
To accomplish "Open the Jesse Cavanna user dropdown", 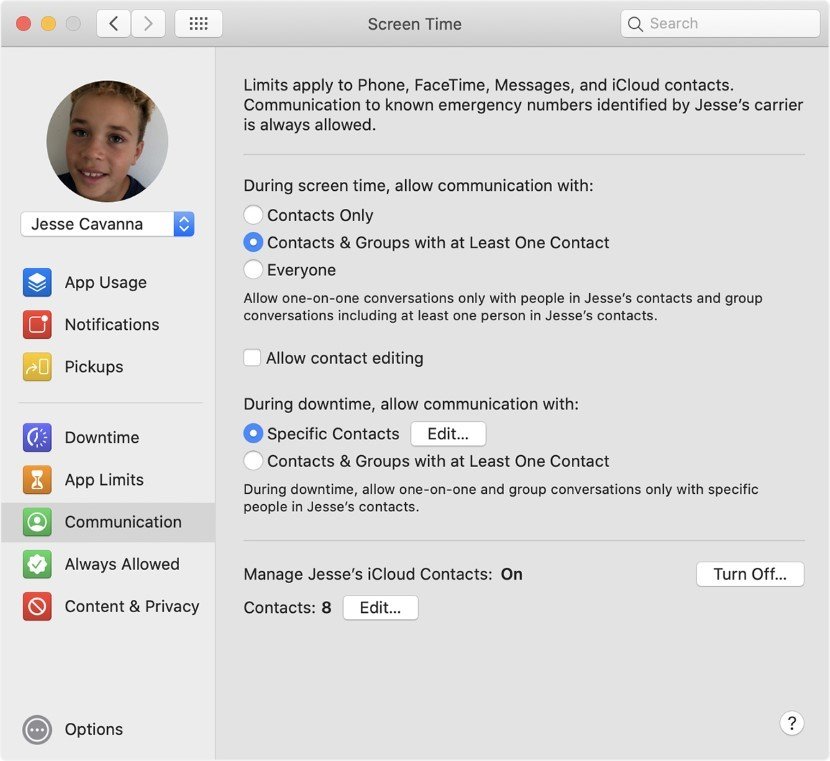I will click(107, 224).
